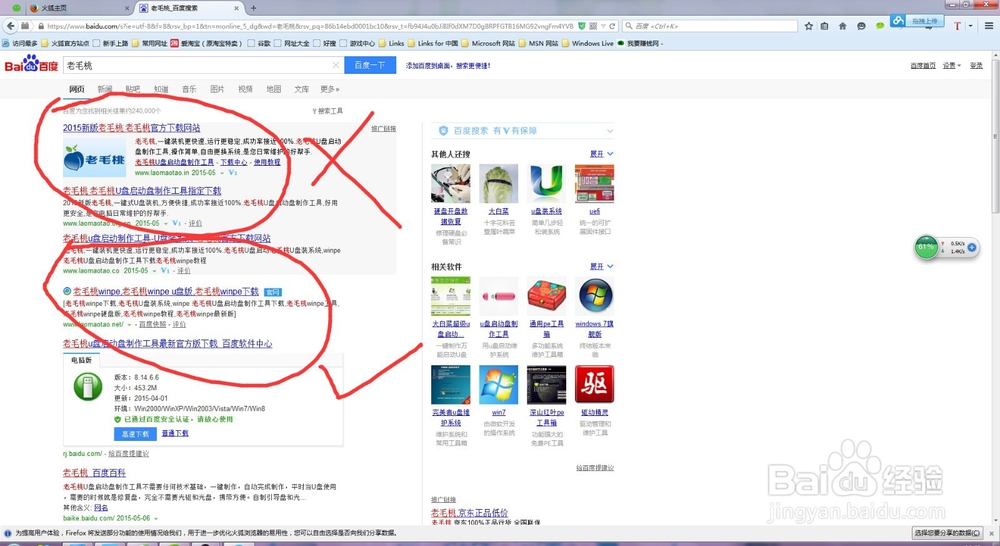This screenshot has height=546, width=1000.
Task: Click the 普通下载 link
Action: (x=175, y=433)
